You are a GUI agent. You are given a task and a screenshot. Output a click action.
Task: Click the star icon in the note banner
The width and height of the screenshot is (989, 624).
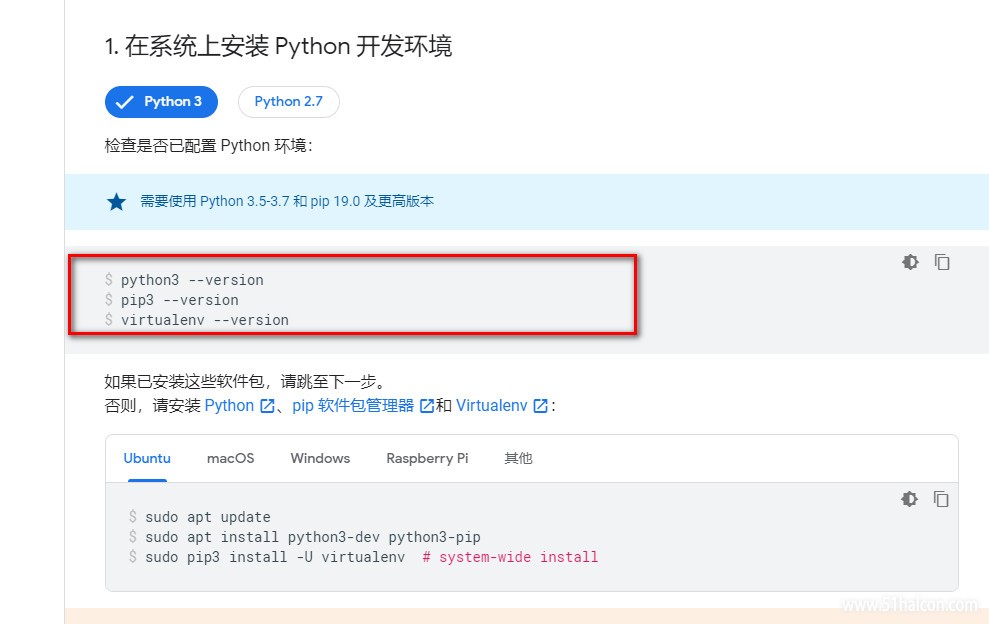click(x=117, y=202)
